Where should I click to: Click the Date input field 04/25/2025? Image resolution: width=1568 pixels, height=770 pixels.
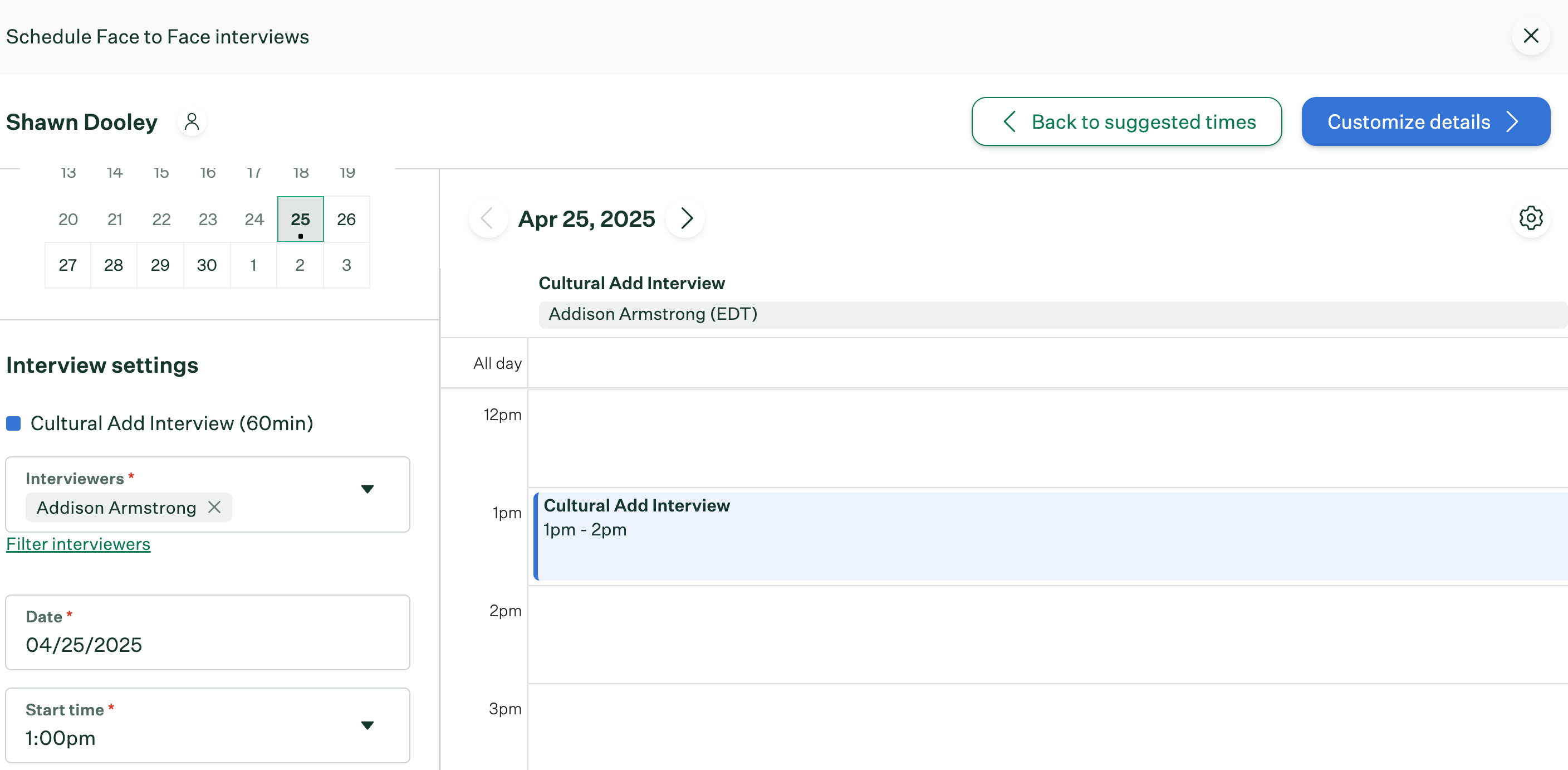tap(208, 632)
